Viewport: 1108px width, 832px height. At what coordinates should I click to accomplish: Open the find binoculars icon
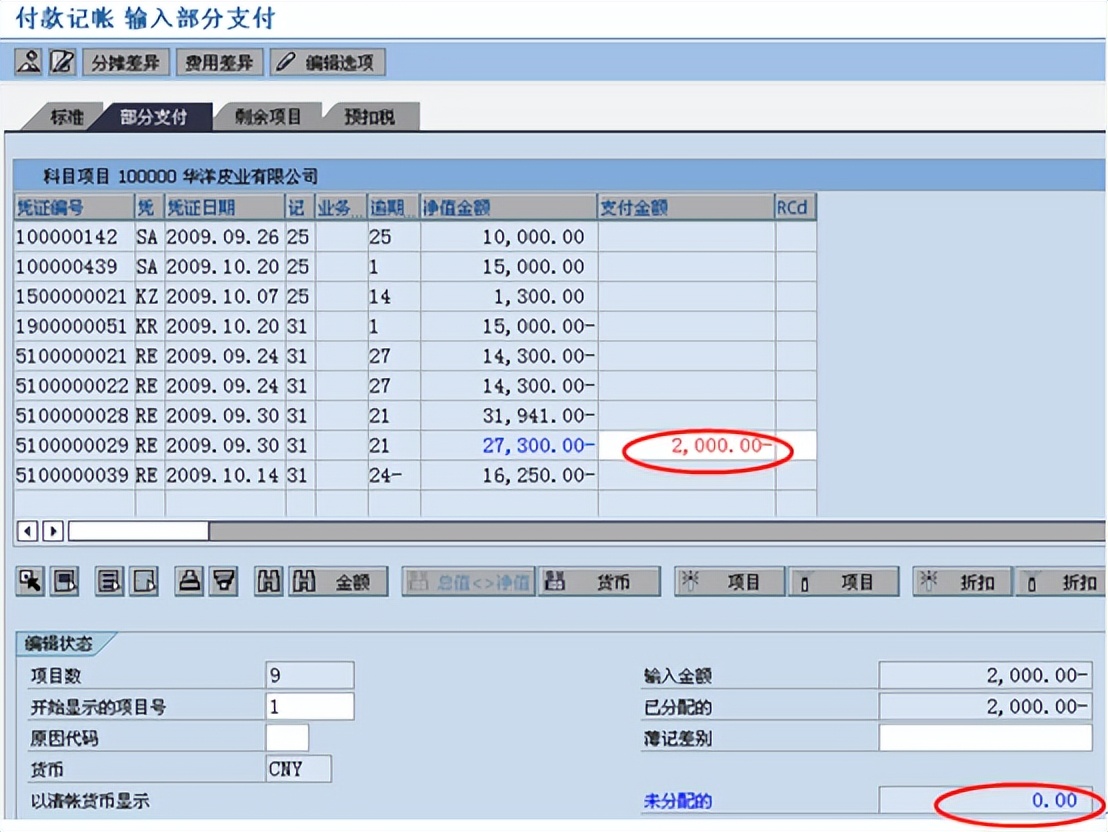click(x=268, y=581)
